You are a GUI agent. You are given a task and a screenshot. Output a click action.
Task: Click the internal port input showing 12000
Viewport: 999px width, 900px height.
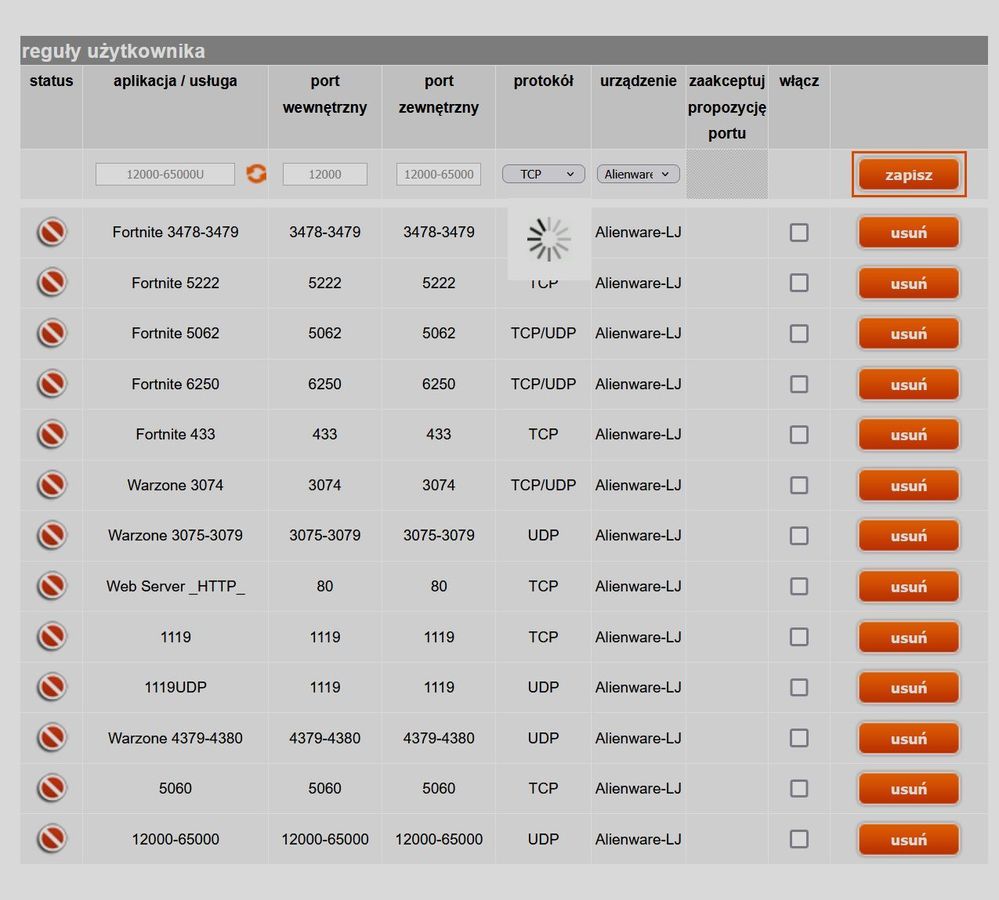(325, 174)
